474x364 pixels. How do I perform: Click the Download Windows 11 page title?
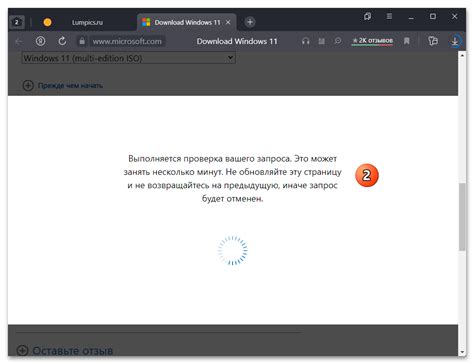237,41
